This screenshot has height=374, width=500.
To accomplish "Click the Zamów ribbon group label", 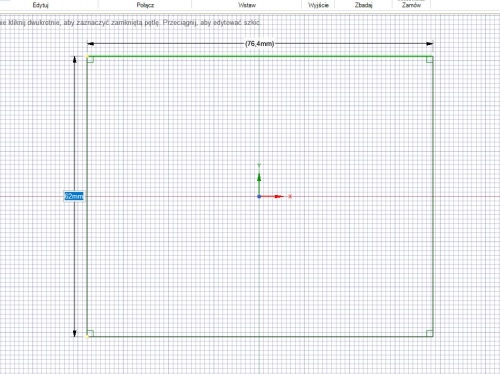I will (411, 5).
